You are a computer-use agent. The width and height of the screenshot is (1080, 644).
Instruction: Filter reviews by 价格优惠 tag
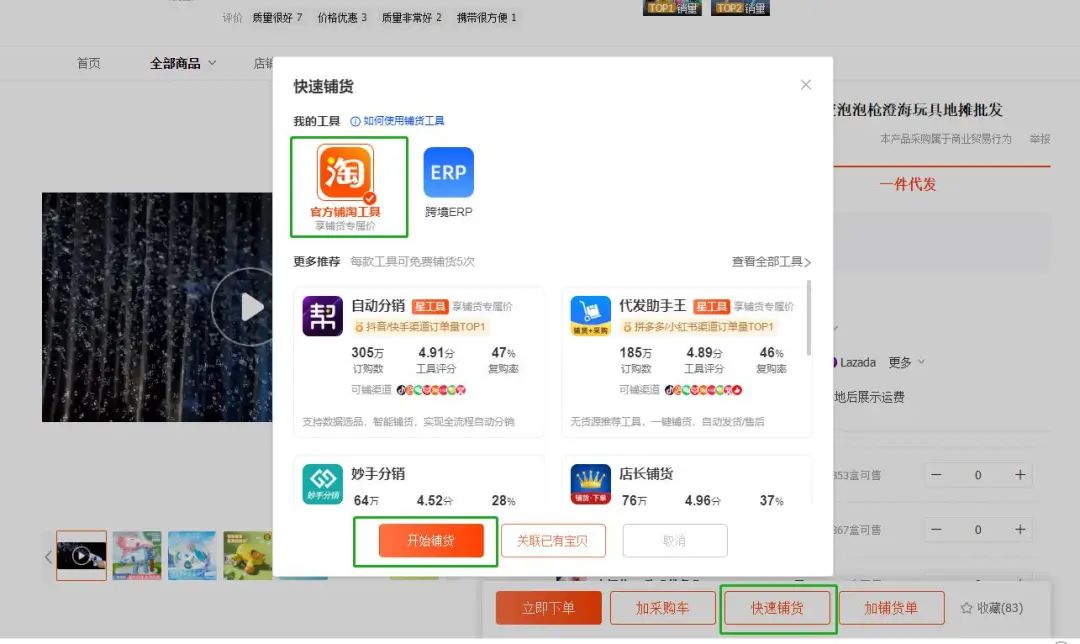click(342, 18)
